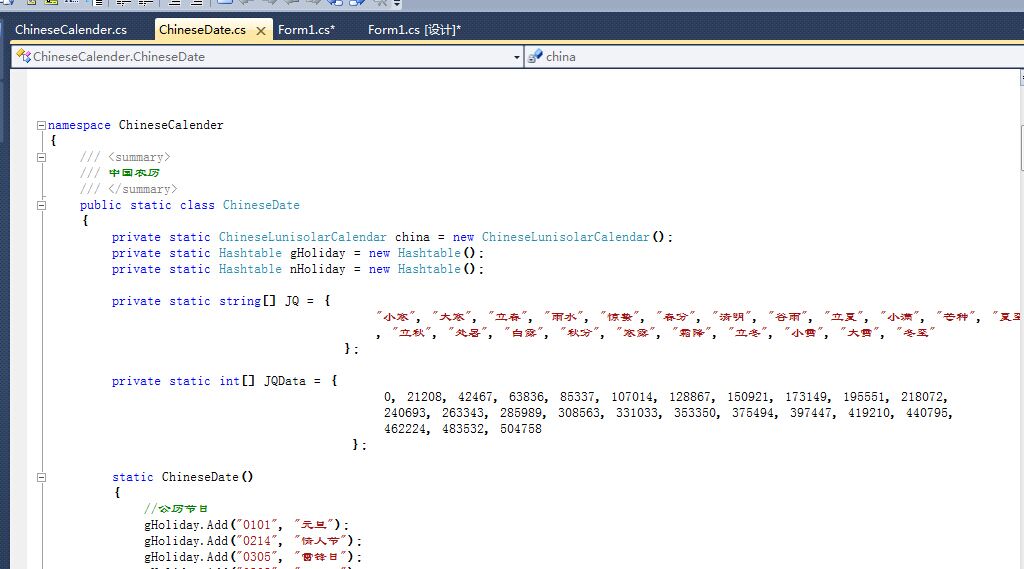Click the "芒种" string literal
This screenshot has height=569, width=1024.
[955, 317]
